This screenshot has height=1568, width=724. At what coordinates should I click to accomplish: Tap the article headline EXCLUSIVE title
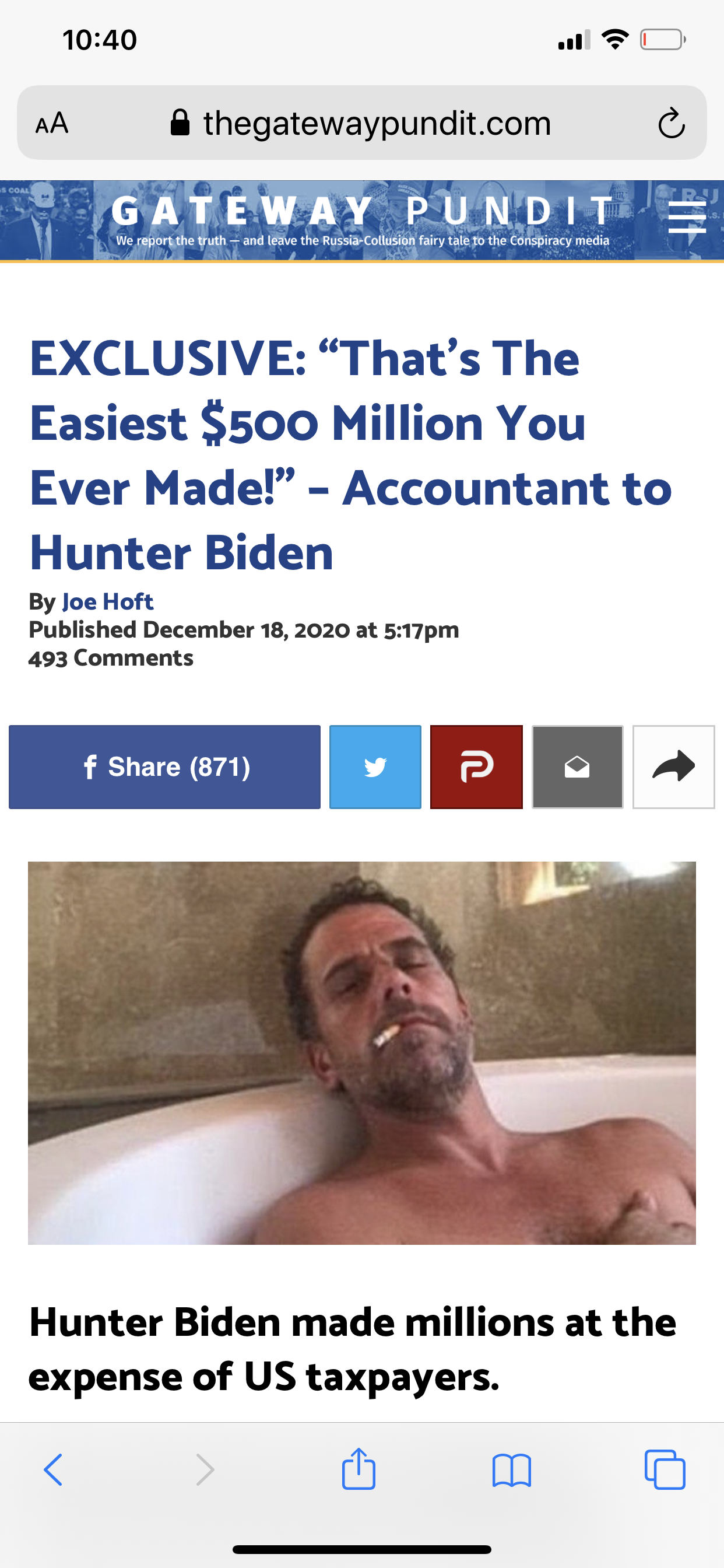coord(351,456)
